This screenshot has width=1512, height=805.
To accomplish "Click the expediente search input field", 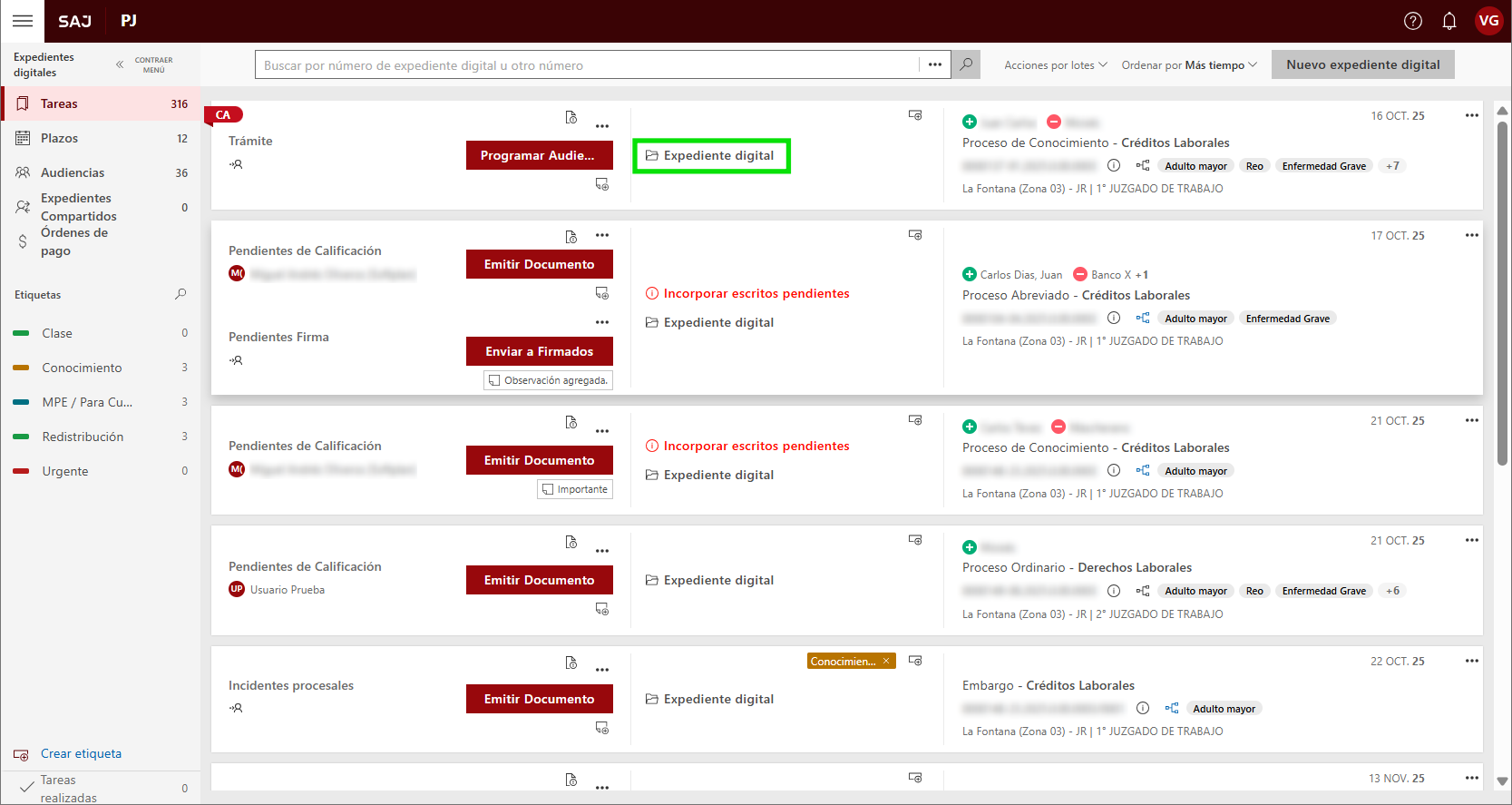I will pos(586,65).
